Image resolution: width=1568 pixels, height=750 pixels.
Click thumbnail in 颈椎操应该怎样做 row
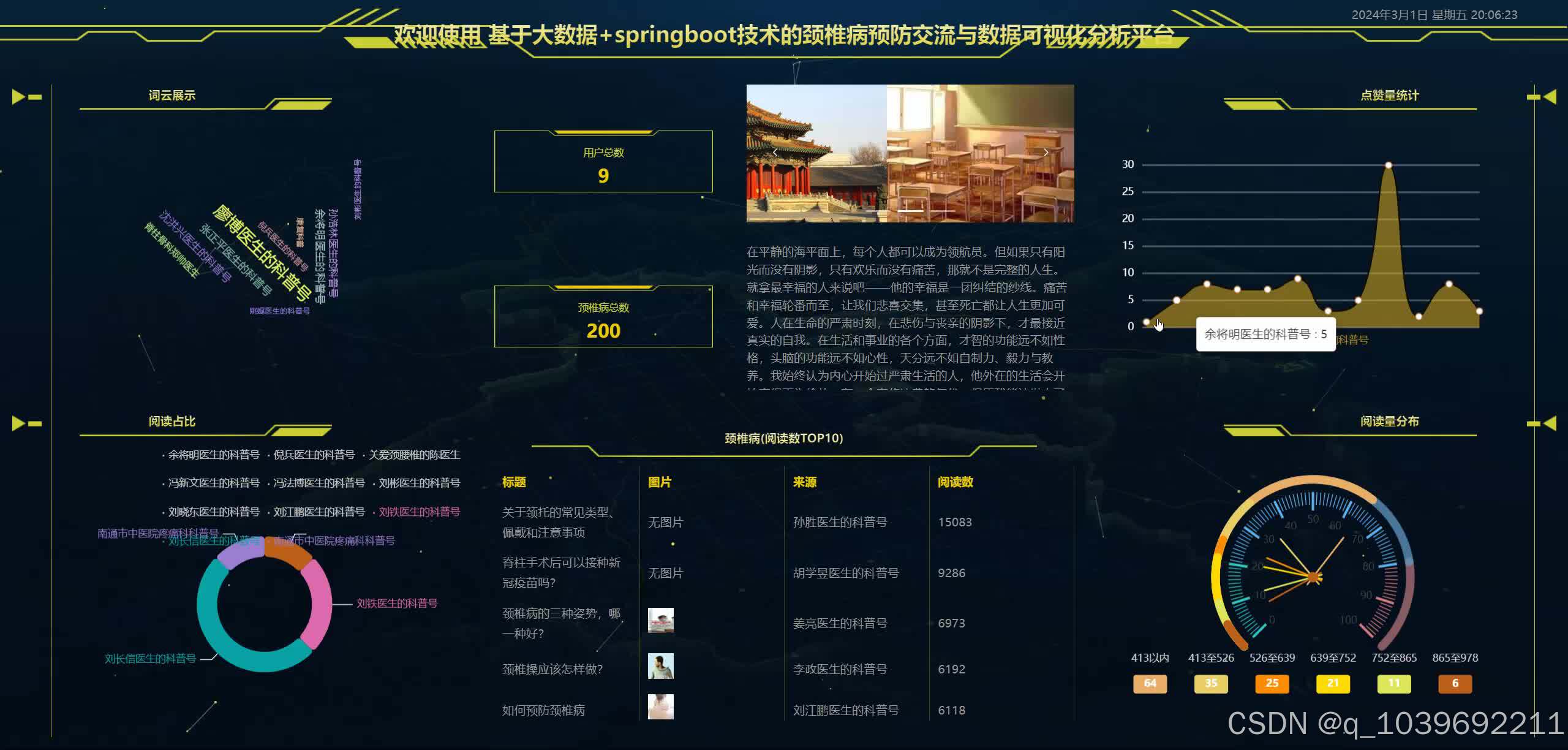pyautogui.click(x=660, y=666)
